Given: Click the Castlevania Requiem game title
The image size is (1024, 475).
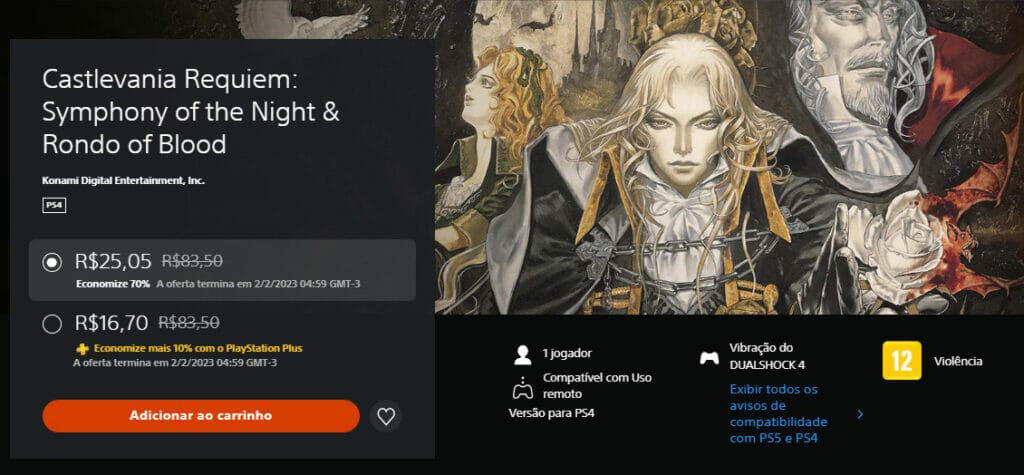Looking at the screenshot, I should coord(191,112).
